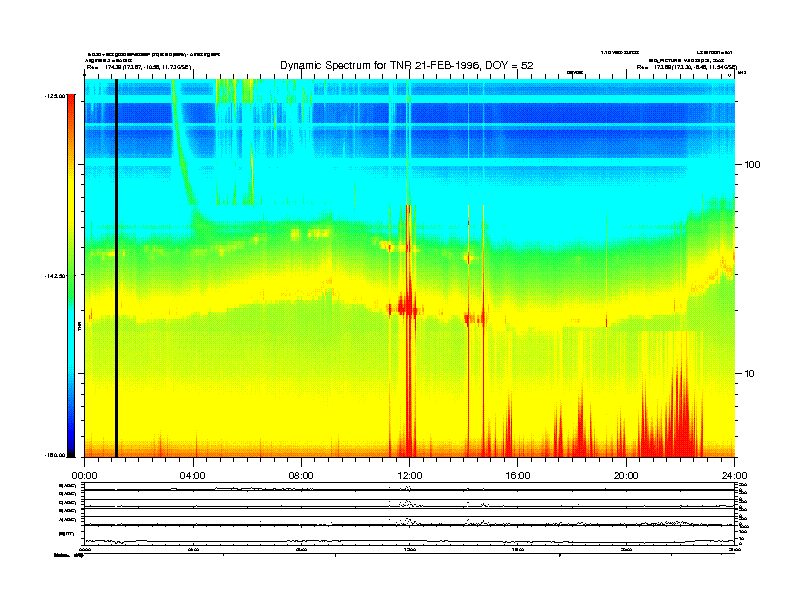Select the 00:00 time axis label
The height and width of the screenshot is (612, 792).
[x=84, y=476]
